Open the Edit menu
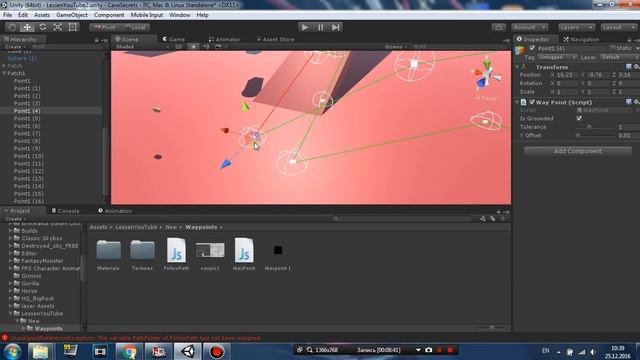 coord(23,15)
